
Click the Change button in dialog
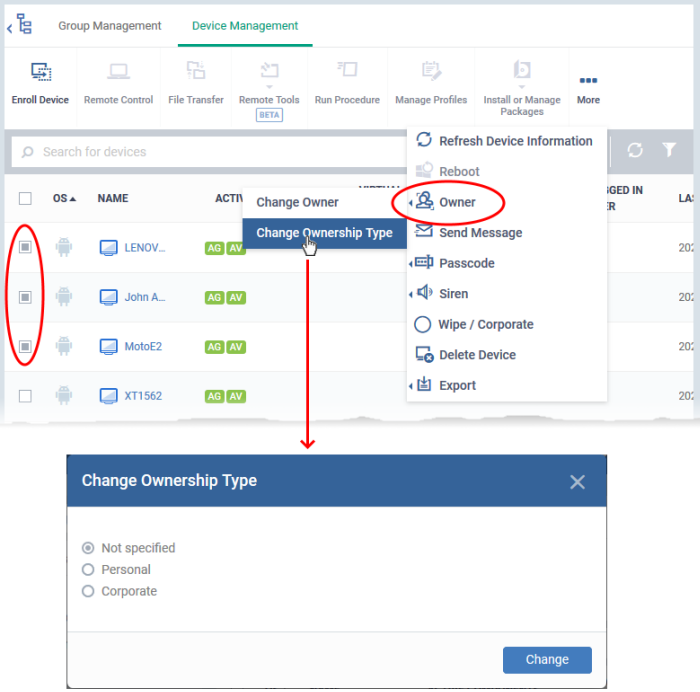coord(547,659)
